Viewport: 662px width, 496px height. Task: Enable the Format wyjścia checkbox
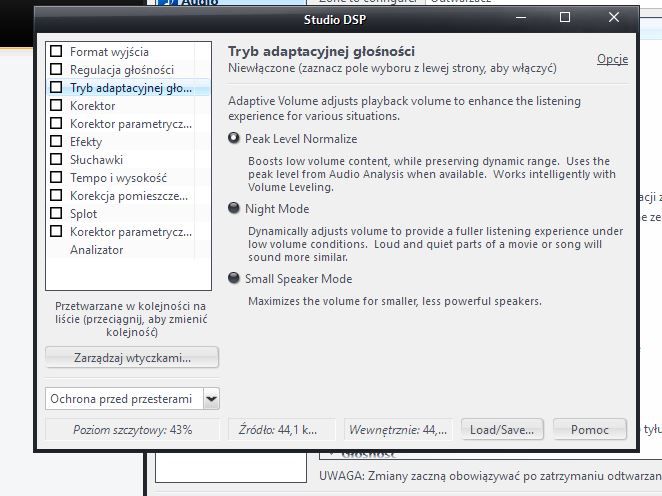tap(56, 51)
